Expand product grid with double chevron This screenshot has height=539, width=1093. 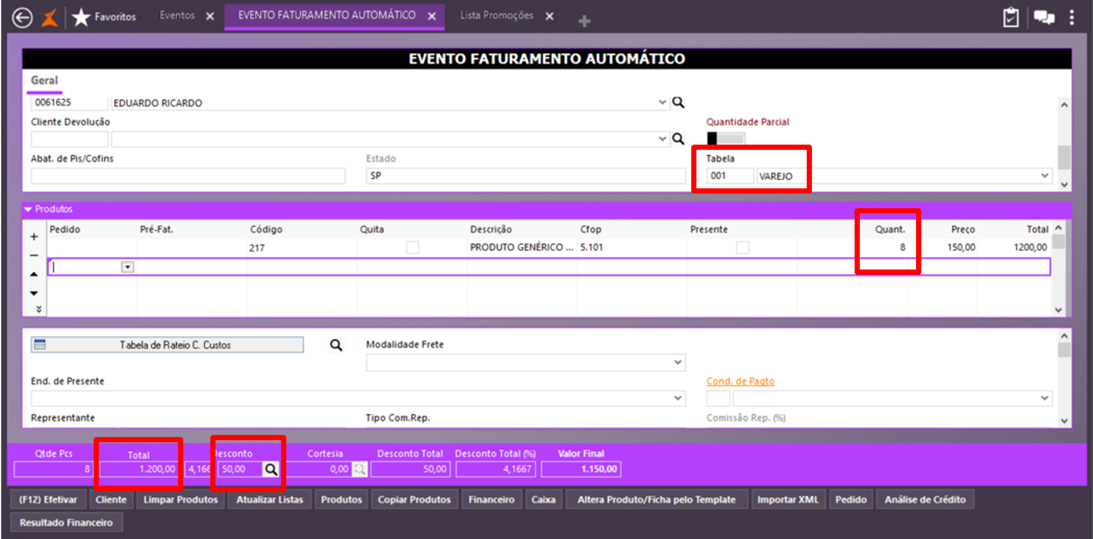tap(38, 309)
